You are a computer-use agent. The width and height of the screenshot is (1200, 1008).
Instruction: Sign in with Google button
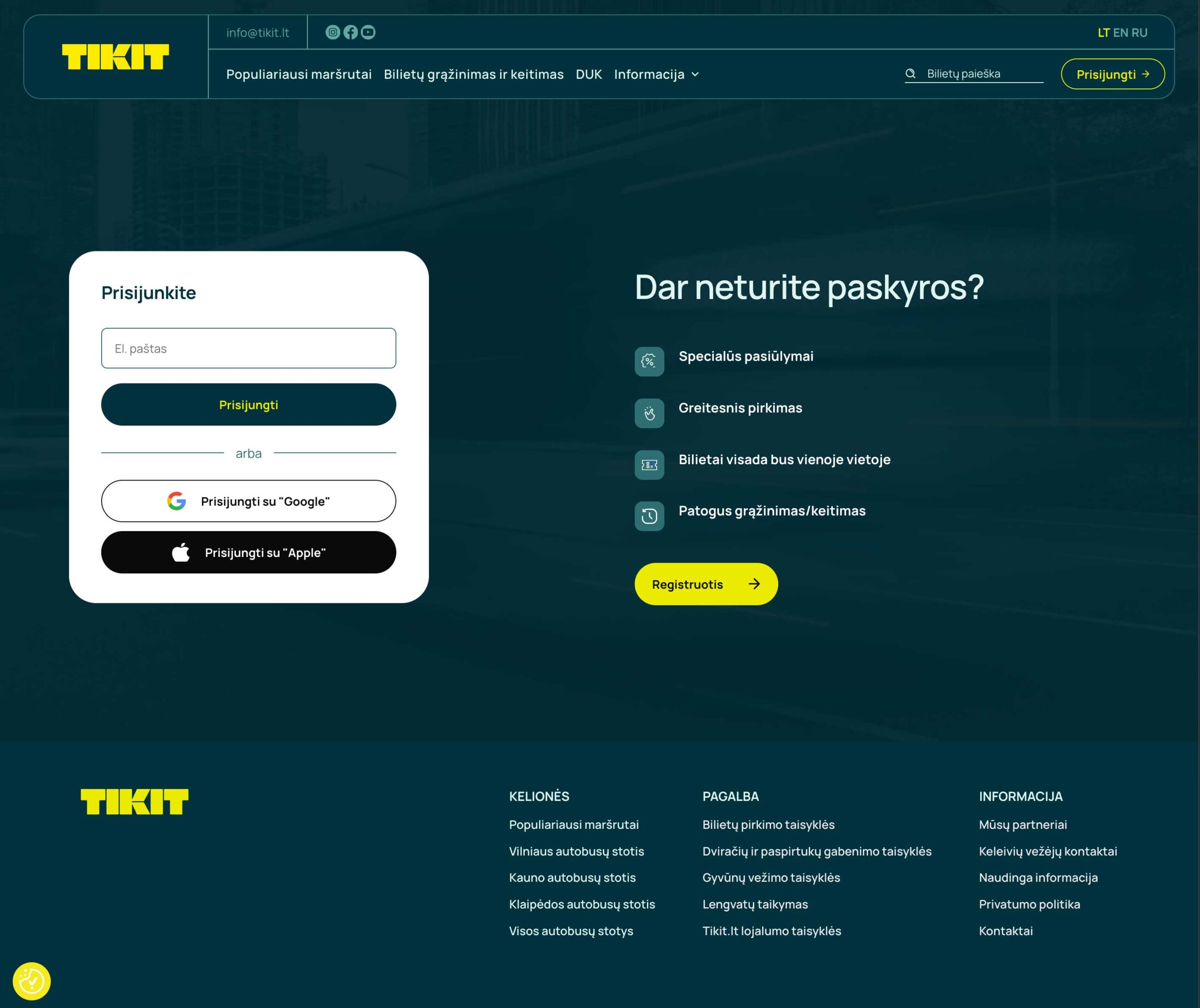pos(248,501)
